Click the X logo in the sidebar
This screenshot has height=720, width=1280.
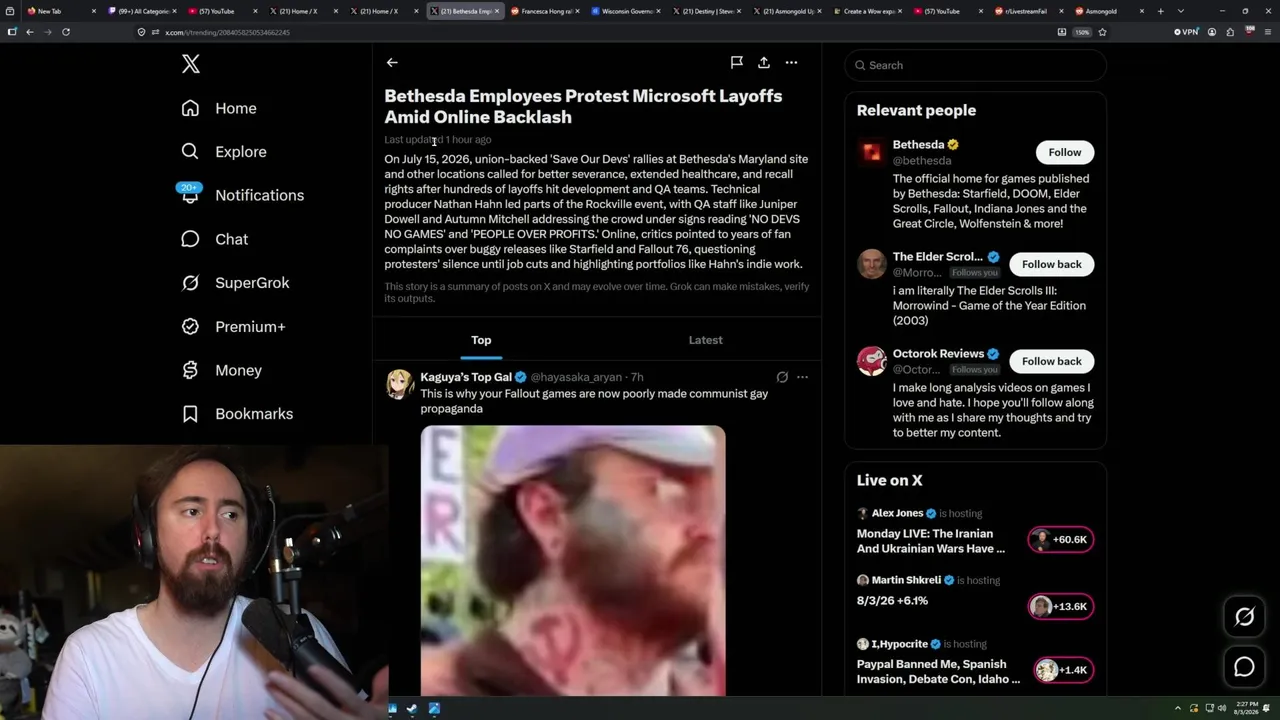coord(191,64)
